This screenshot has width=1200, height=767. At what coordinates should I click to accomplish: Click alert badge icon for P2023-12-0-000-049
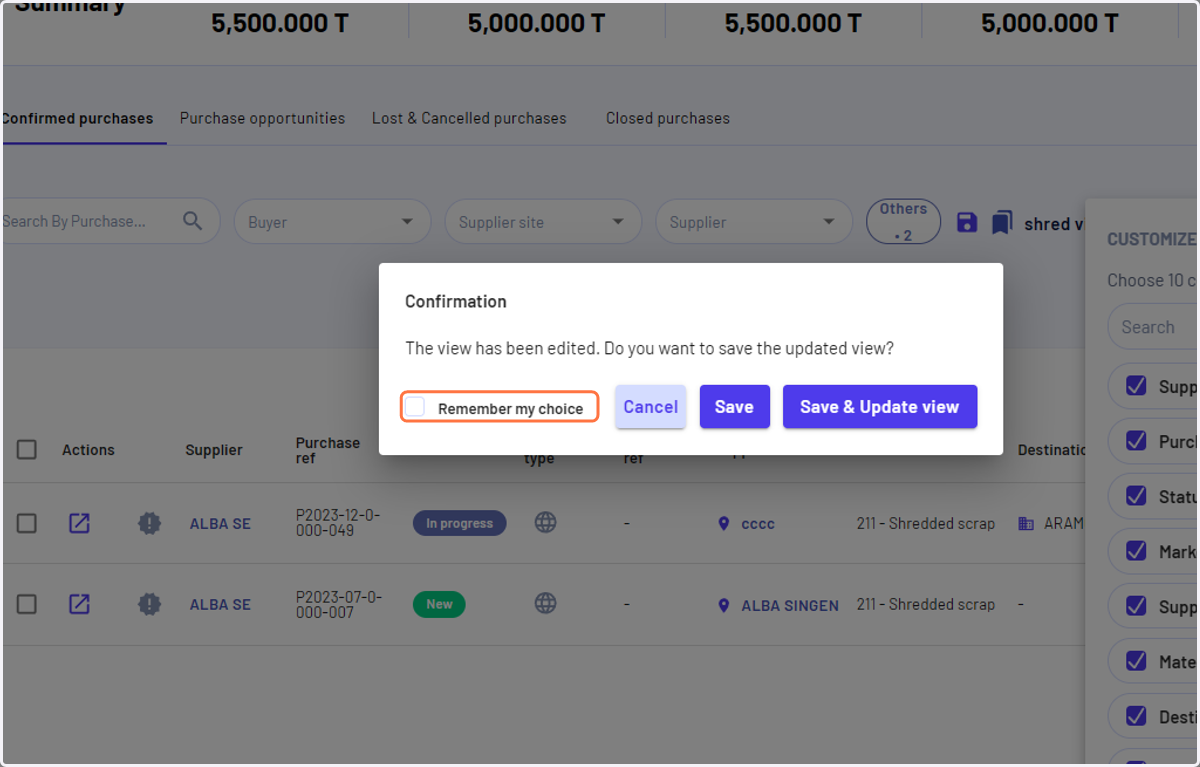coord(149,523)
